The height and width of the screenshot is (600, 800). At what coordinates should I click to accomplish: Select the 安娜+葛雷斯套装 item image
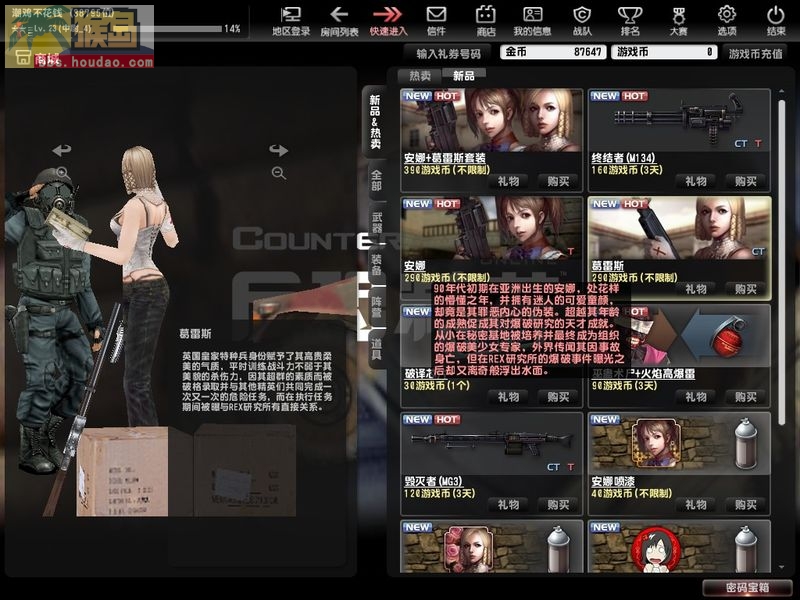pos(492,120)
